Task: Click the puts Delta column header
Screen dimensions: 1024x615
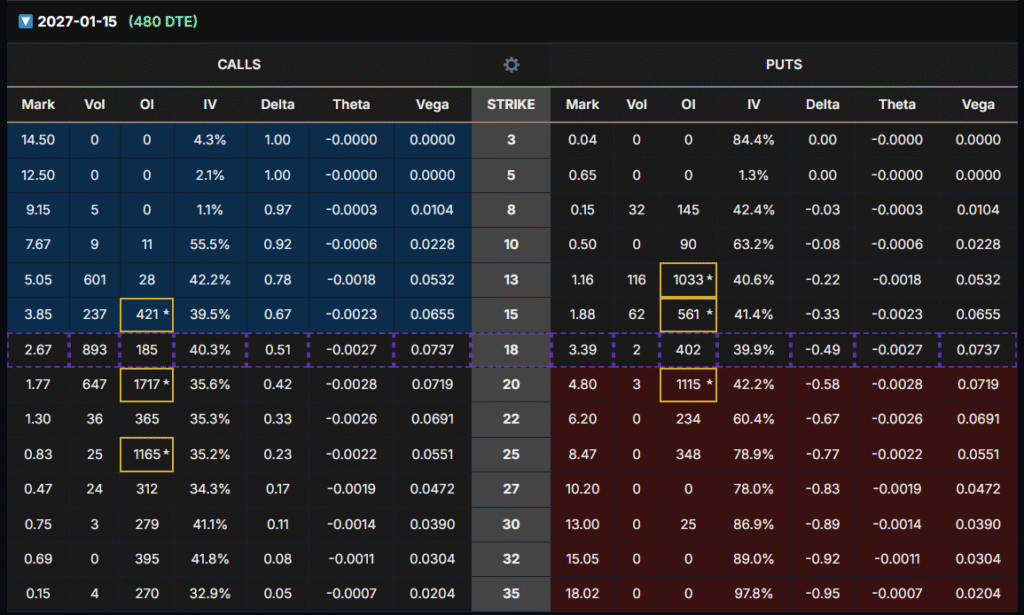Action: coord(822,104)
